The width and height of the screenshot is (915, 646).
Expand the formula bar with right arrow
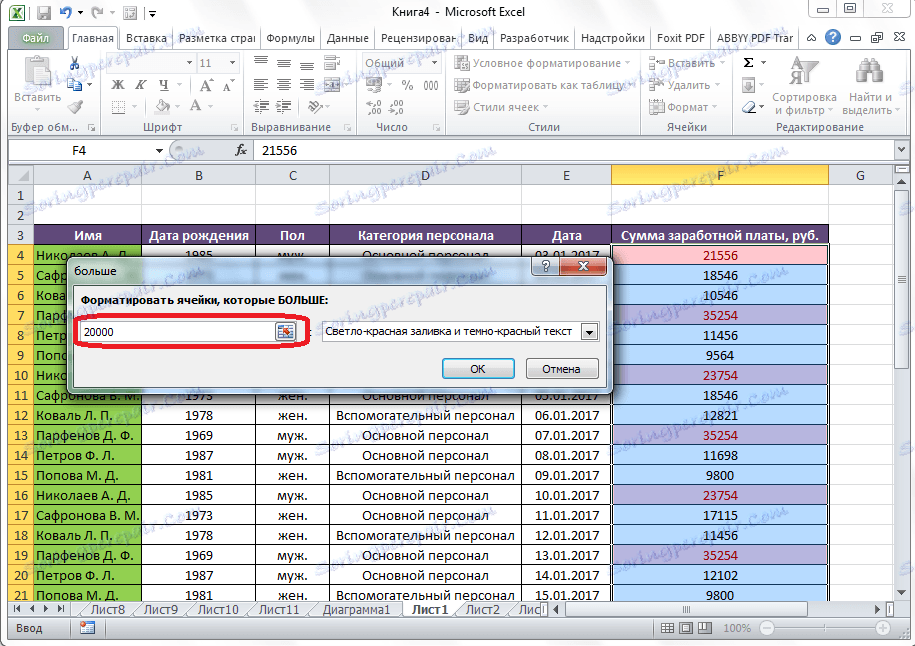click(903, 150)
